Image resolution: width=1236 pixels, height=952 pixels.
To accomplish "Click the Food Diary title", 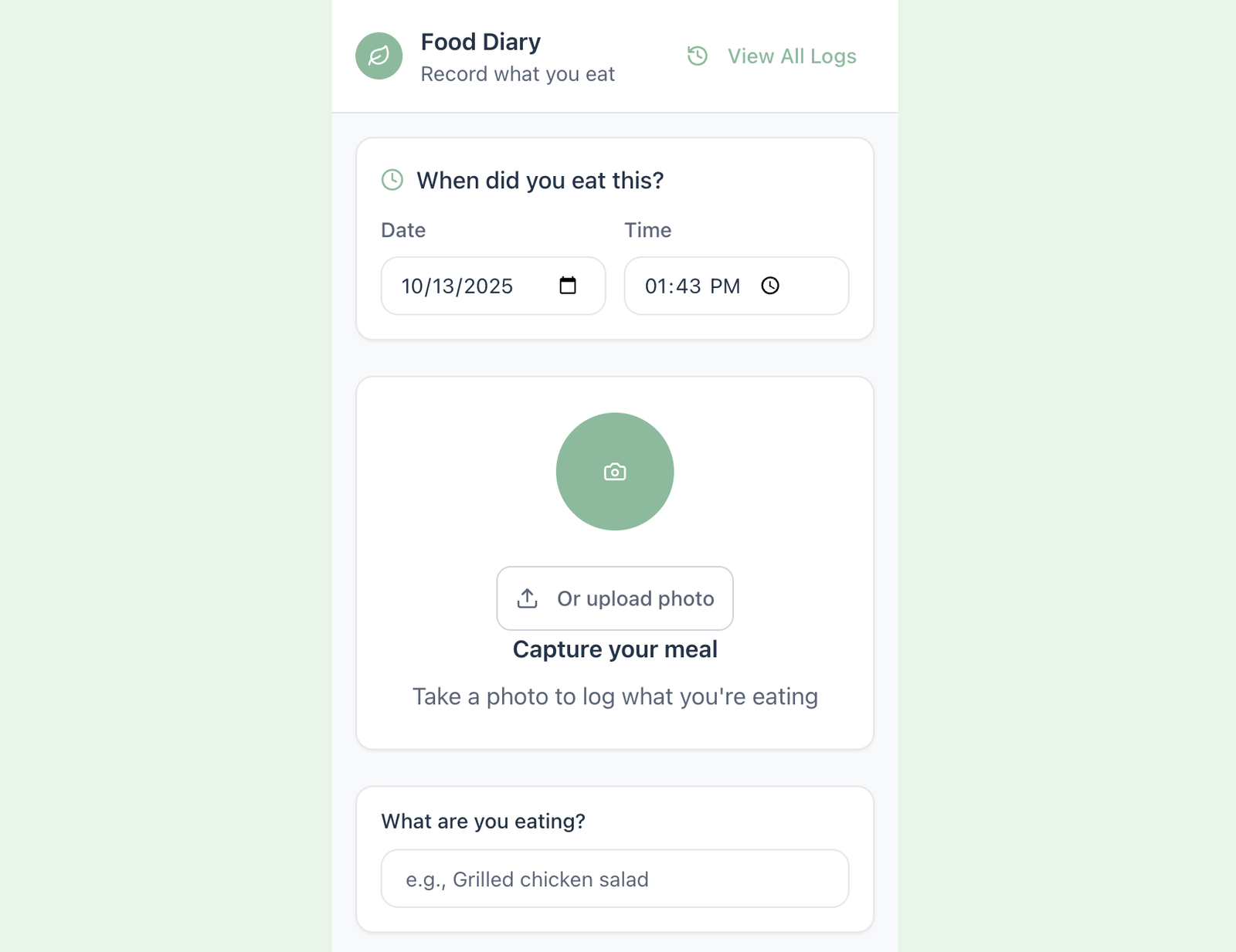I will tap(480, 42).
